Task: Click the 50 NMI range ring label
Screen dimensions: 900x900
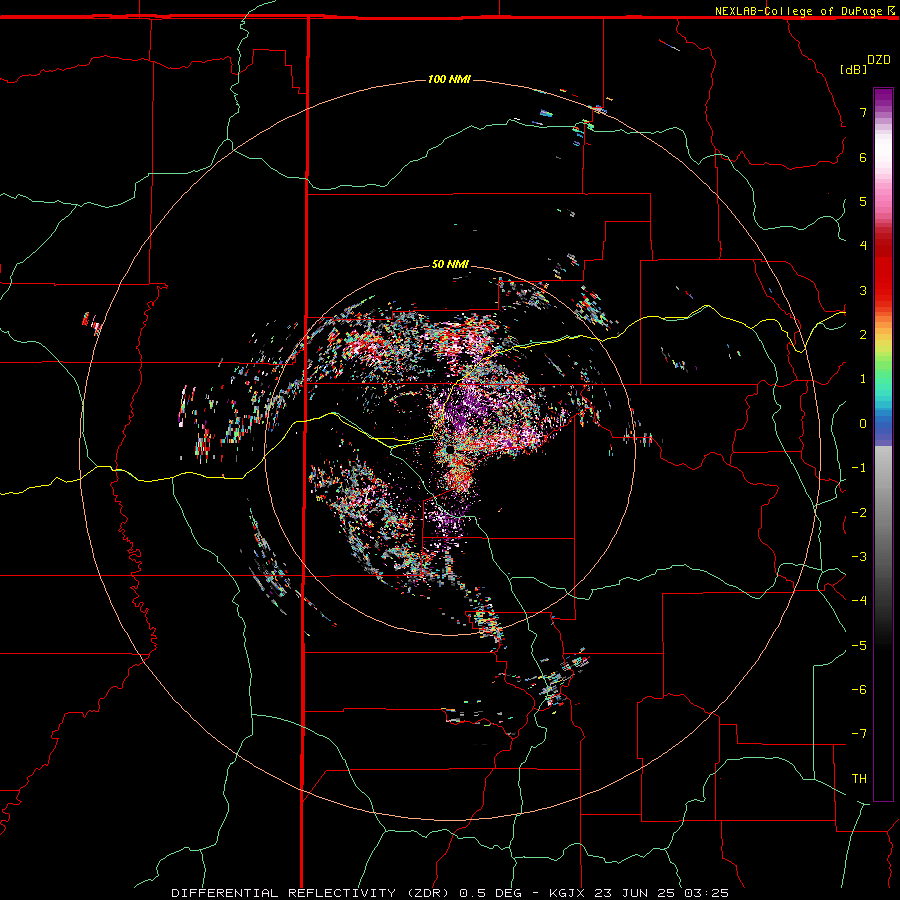Action: click(x=450, y=264)
